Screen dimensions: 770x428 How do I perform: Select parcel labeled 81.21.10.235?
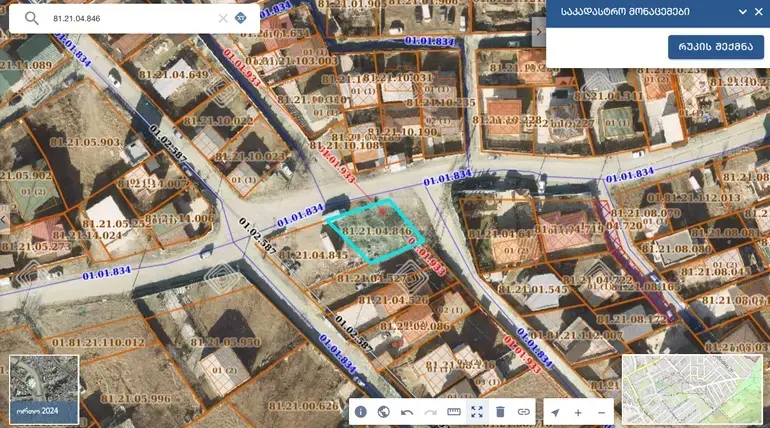(441, 103)
